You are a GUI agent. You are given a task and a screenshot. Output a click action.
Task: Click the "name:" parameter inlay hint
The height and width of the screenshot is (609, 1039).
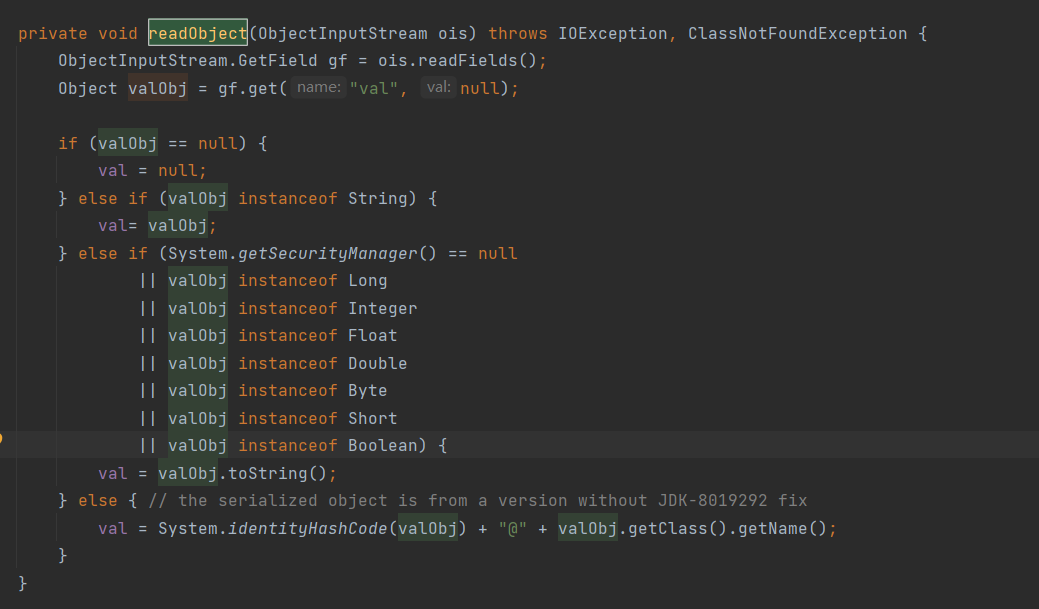tap(320, 88)
